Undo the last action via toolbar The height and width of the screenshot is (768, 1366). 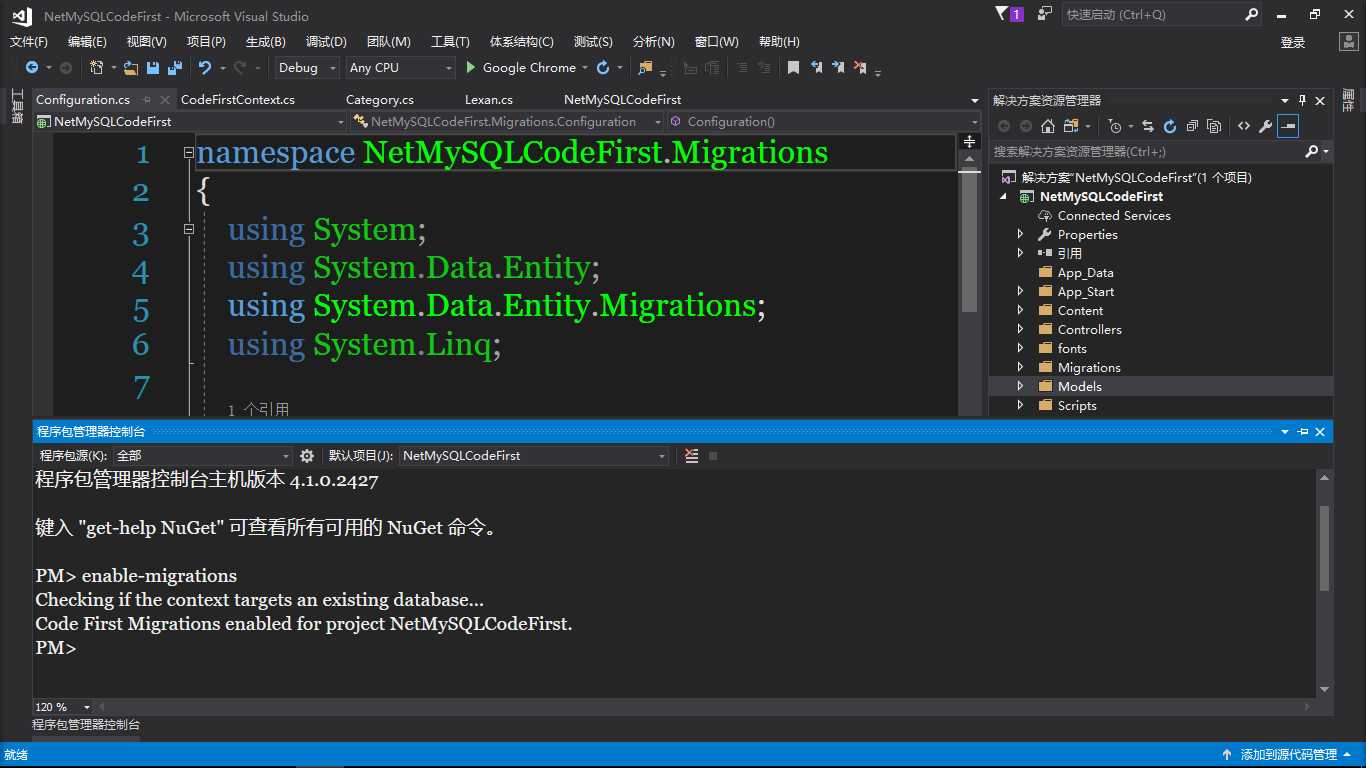204,67
